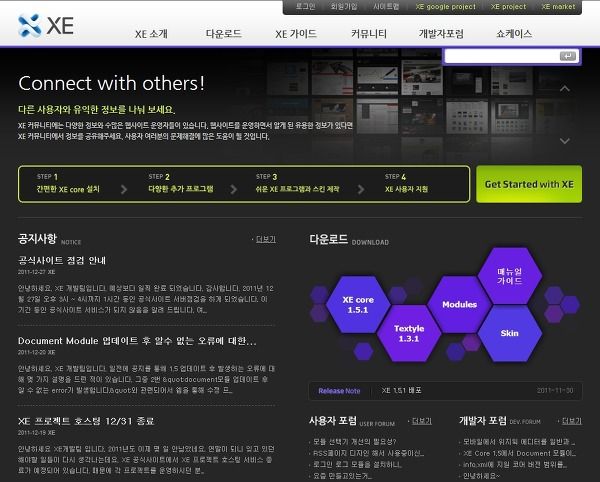600x482 pixels.
Task: Open the 개발자포럼 menu
Action: [441, 34]
